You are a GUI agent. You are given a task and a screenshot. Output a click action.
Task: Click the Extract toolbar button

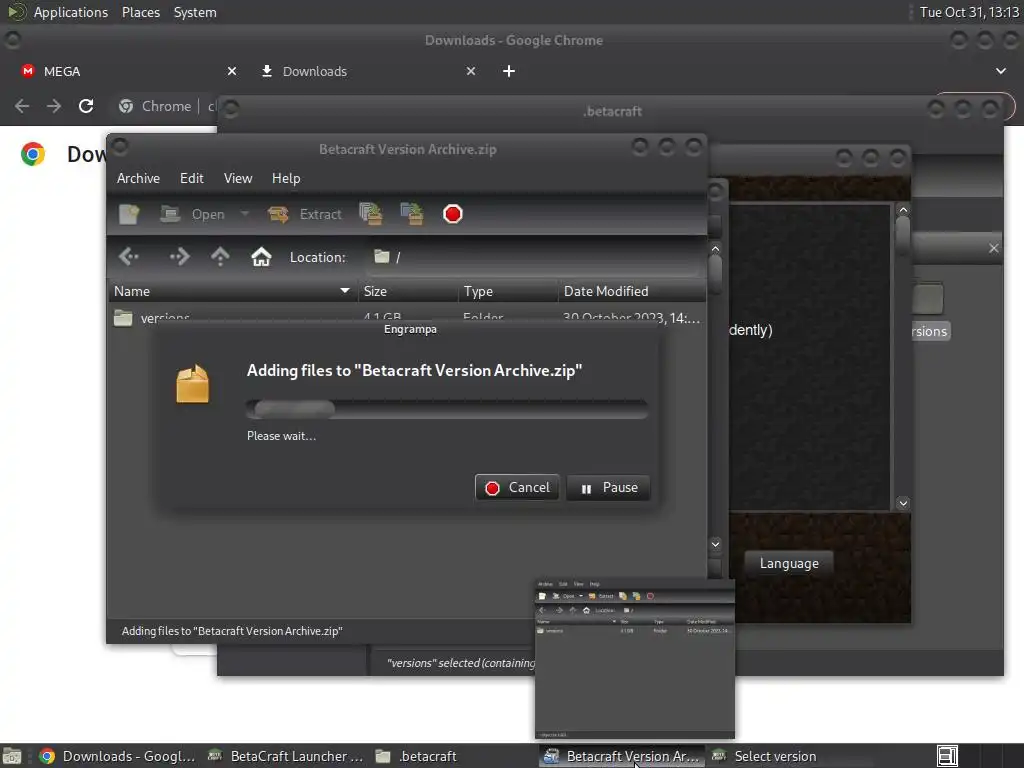(x=305, y=214)
